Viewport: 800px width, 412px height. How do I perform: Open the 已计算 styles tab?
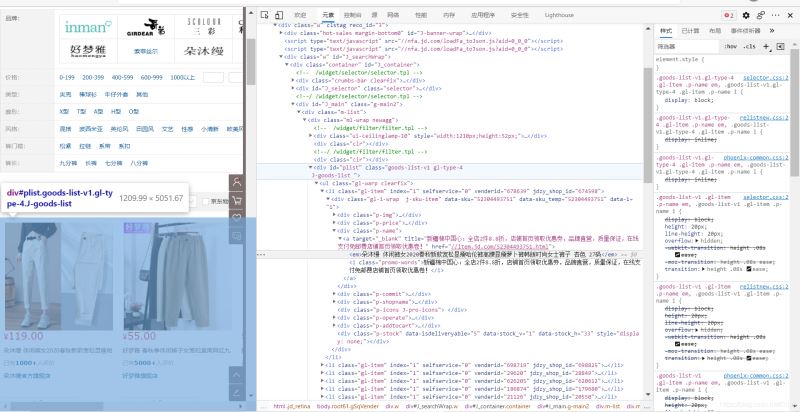click(691, 31)
